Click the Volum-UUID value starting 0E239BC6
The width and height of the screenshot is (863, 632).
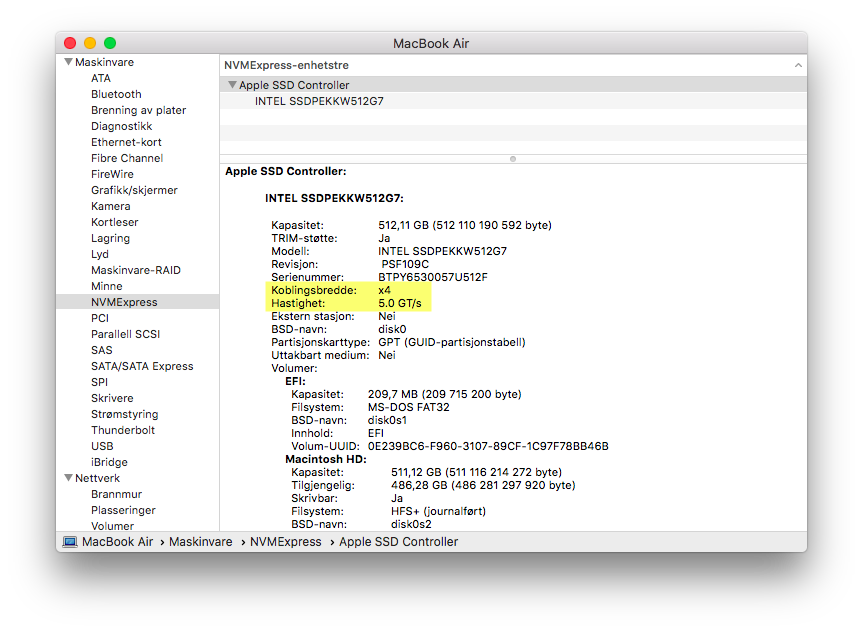pyautogui.click(x=488, y=446)
